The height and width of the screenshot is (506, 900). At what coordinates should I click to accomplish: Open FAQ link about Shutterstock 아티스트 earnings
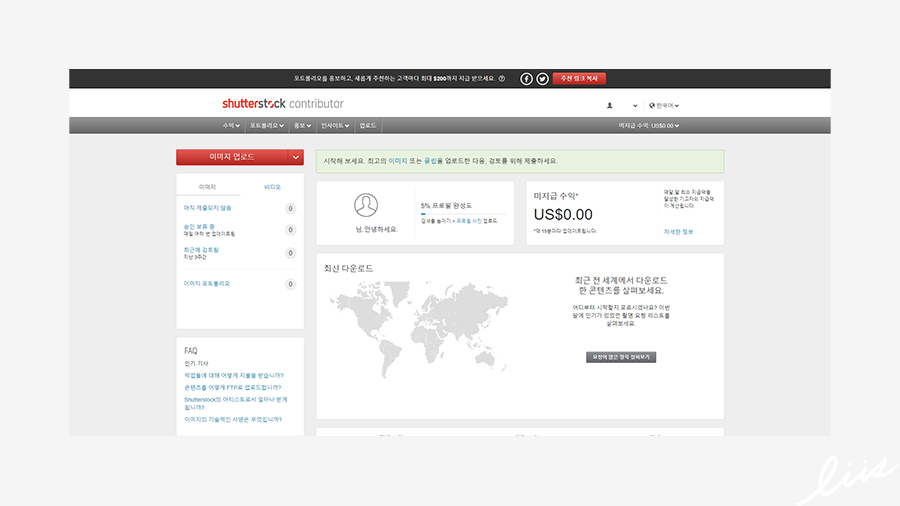click(x=235, y=403)
